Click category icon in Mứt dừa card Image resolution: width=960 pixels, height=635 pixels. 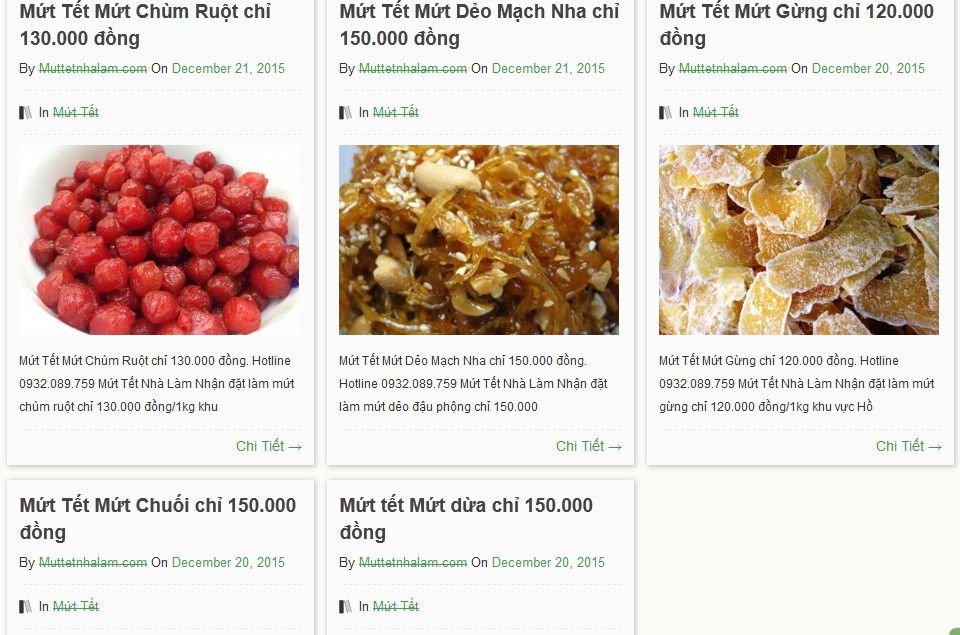pos(345,607)
